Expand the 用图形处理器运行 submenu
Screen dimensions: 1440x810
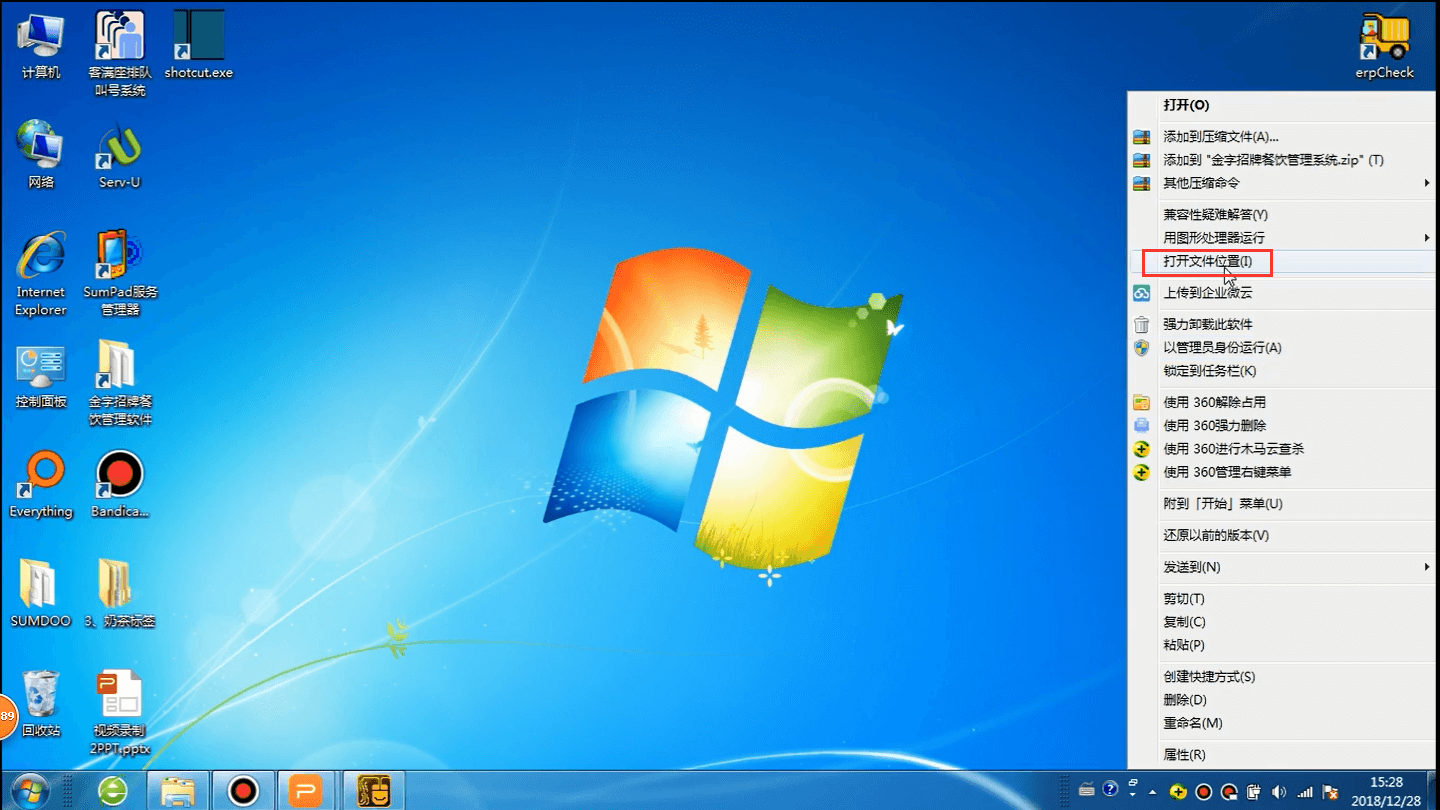1282,238
